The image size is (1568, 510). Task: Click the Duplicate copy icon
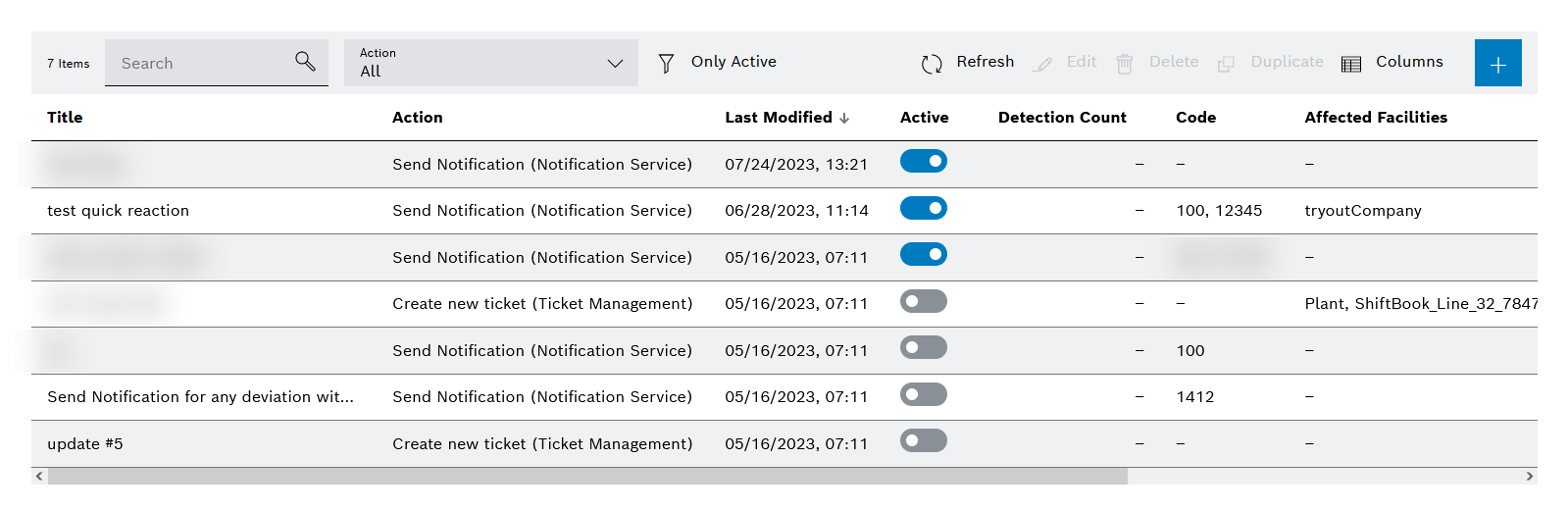[1226, 64]
